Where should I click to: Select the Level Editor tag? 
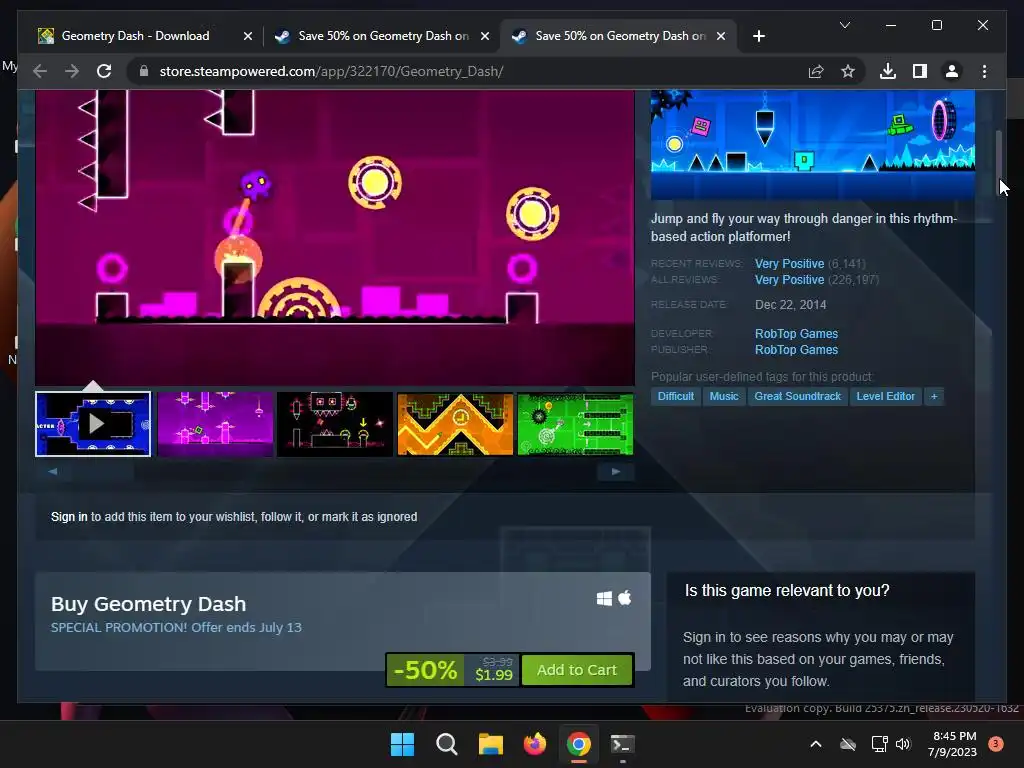[886, 396]
